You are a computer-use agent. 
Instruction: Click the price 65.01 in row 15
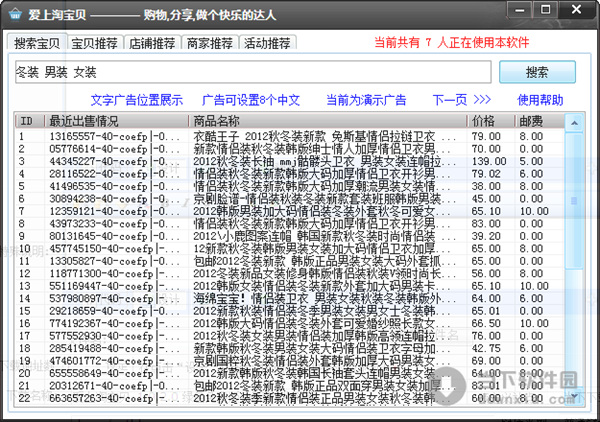pos(486,311)
